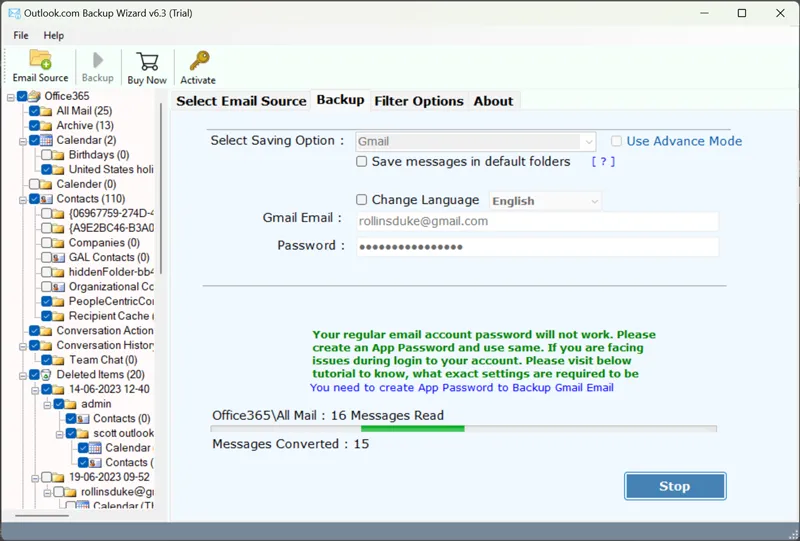The image size is (800, 541).
Task: Click the Recipient Cache folder icon
Action: 59,316
